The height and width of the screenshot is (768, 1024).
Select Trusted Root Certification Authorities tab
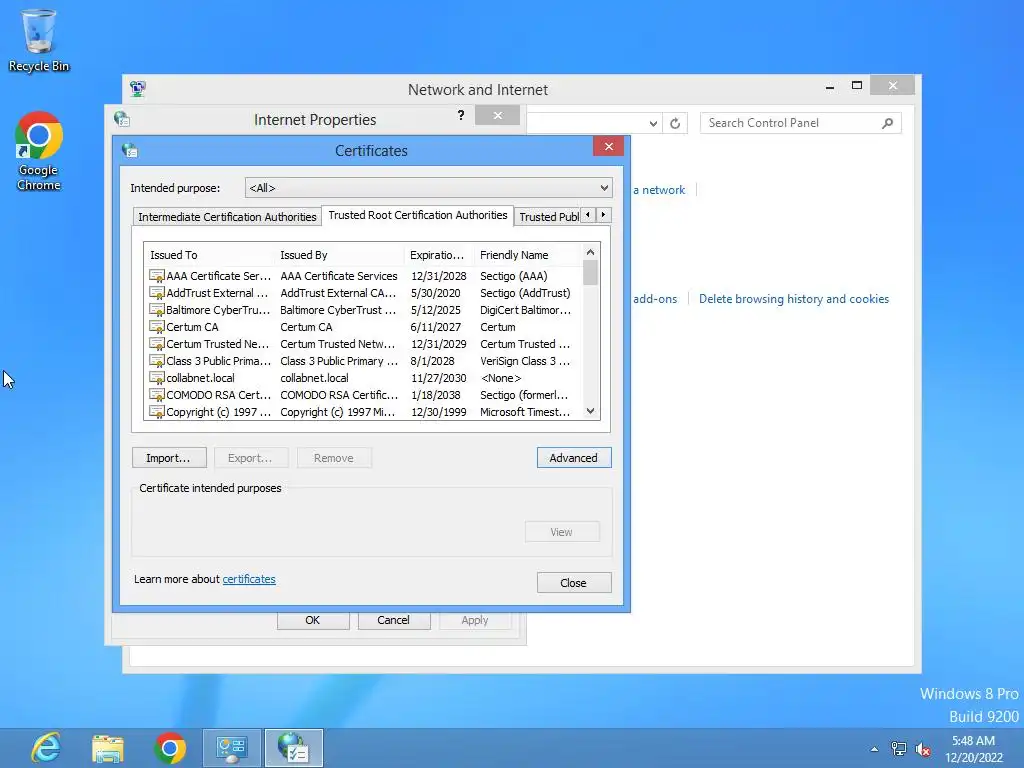point(418,215)
